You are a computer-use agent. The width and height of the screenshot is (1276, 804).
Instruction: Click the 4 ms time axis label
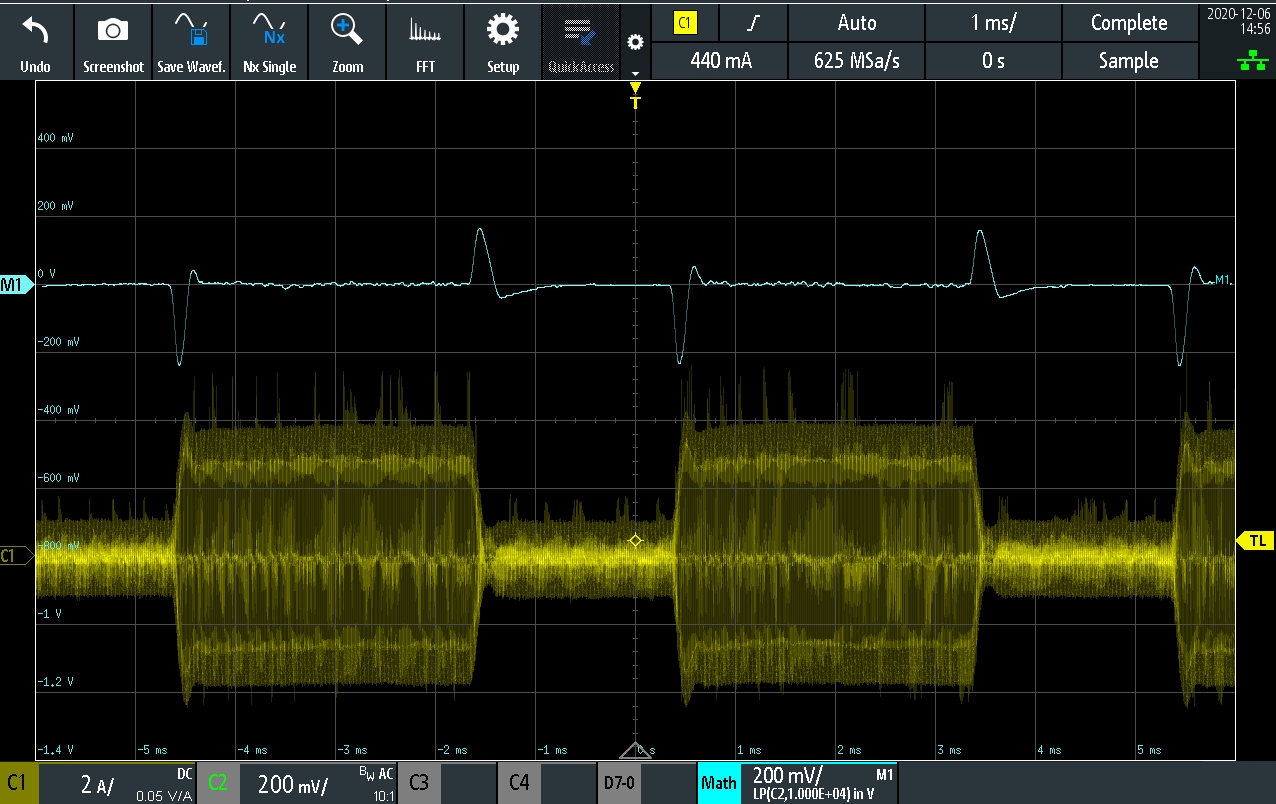[x=1048, y=750]
